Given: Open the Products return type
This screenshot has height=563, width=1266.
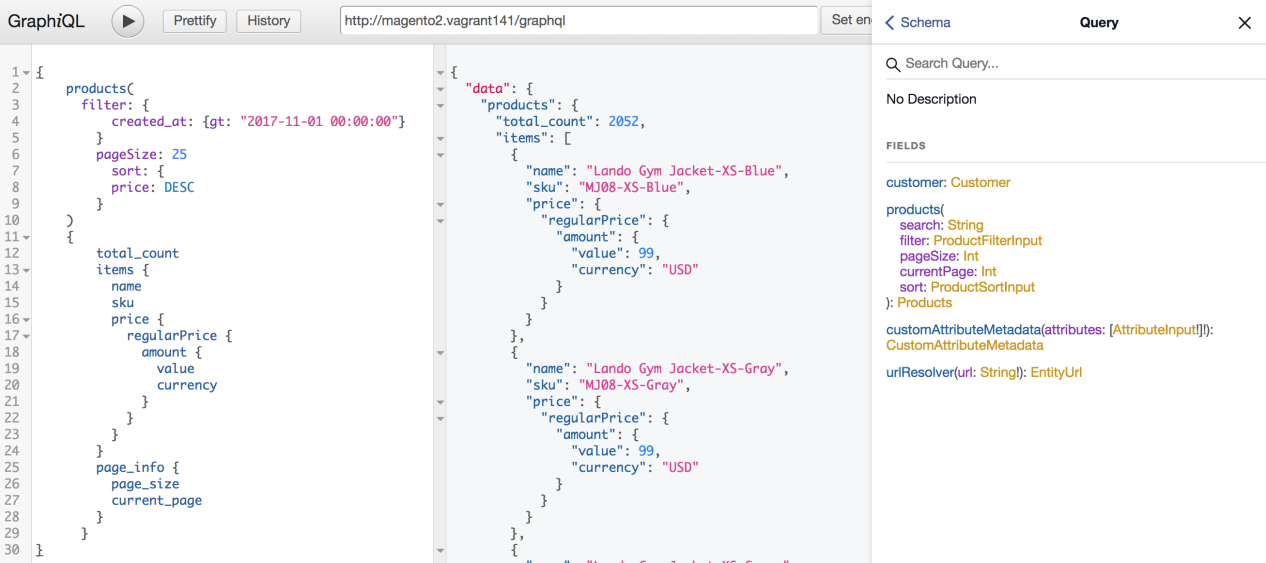Looking at the screenshot, I should coord(924,302).
